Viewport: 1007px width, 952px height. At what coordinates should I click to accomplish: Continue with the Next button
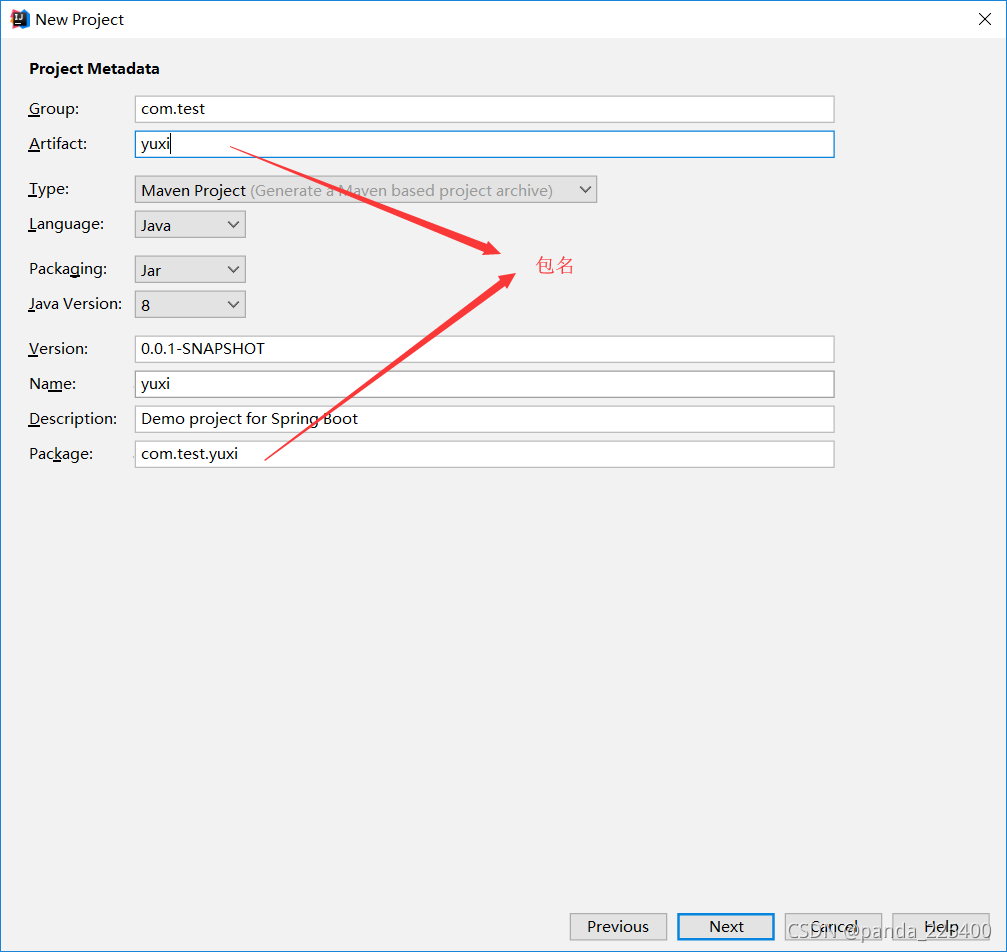click(x=726, y=926)
